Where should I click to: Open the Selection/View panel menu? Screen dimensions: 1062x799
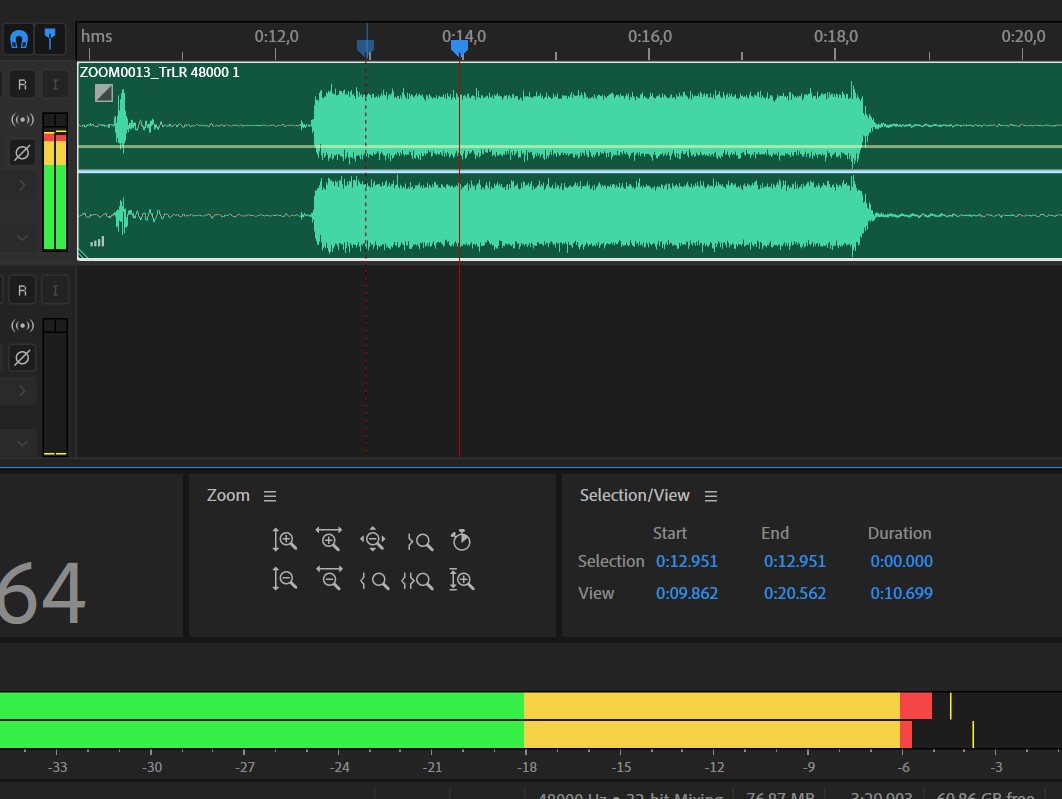click(711, 496)
